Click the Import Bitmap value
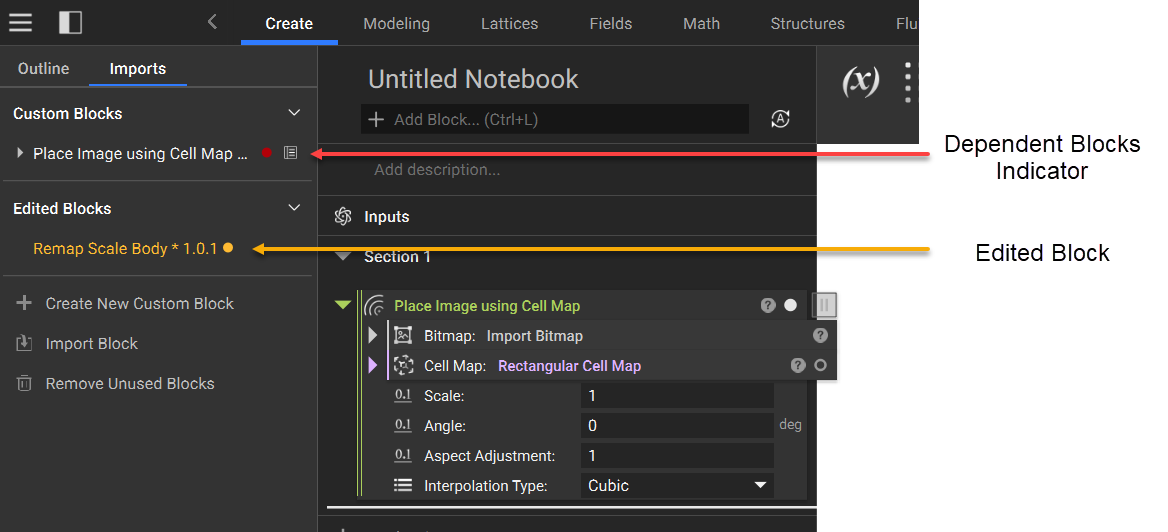Viewport: 1168px width, 532px height. coord(535,336)
